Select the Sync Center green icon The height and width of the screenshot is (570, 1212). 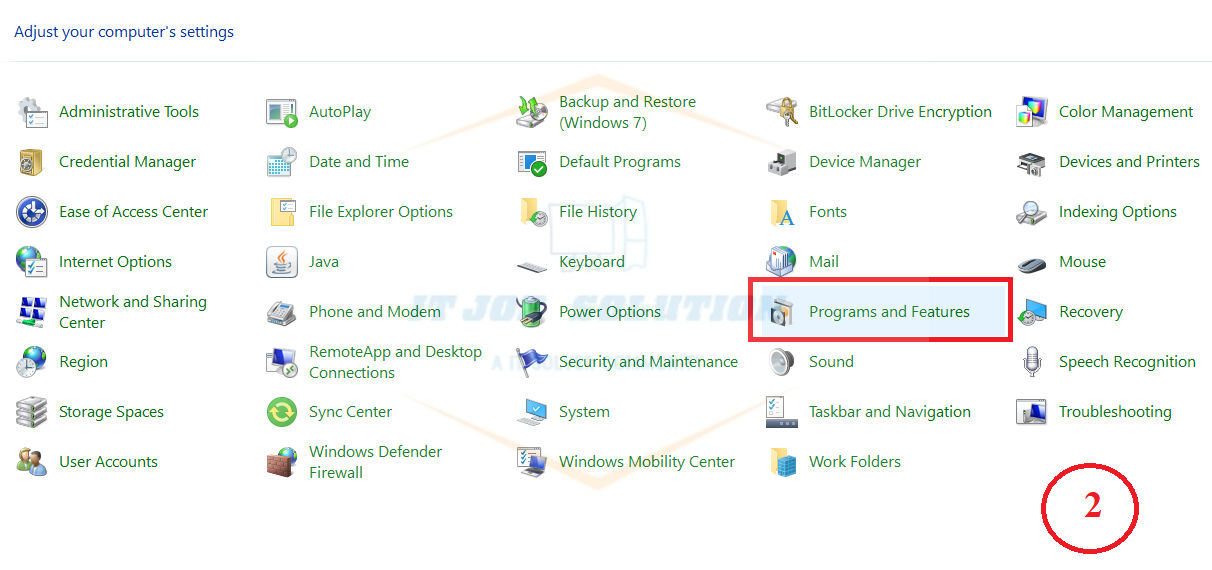click(282, 412)
